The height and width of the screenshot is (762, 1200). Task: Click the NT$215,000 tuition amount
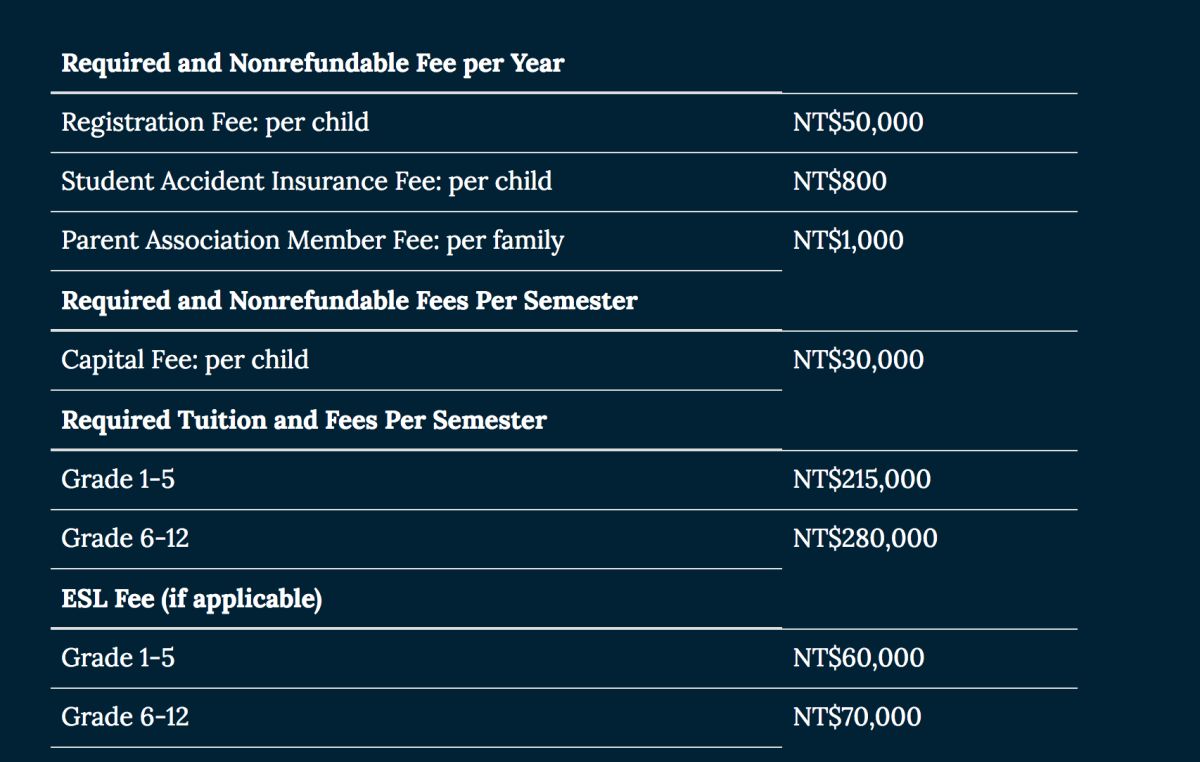[861, 479]
